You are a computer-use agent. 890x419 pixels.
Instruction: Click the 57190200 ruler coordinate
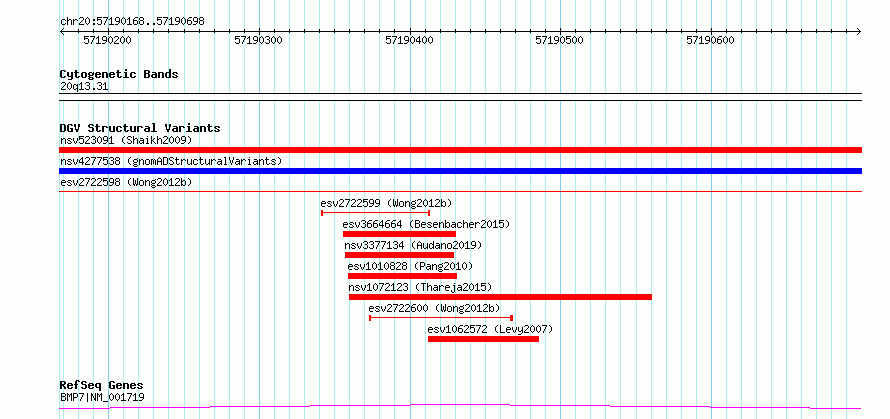[x=107, y=40]
